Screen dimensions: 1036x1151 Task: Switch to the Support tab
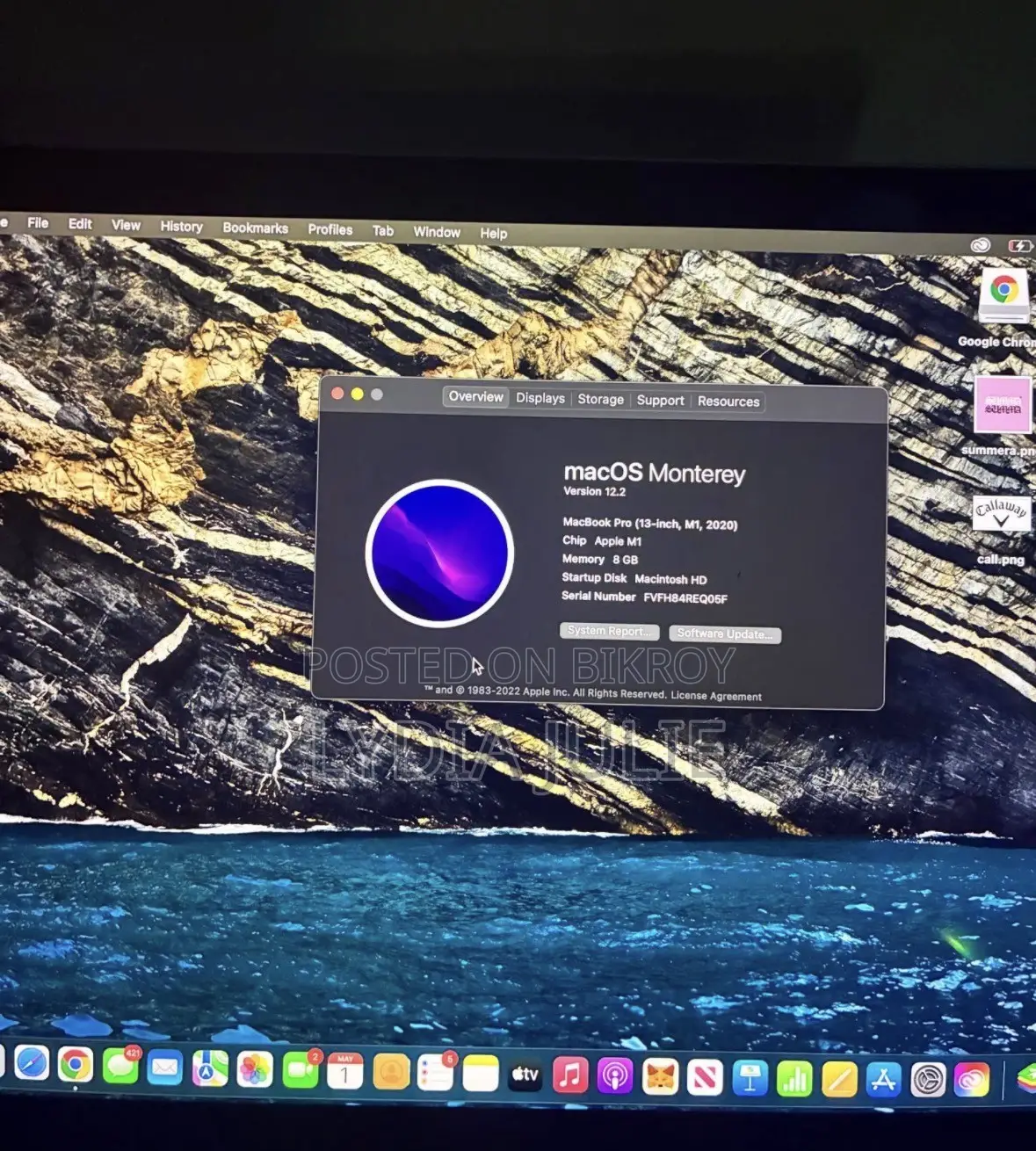pyautogui.click(x=660, y=400)
